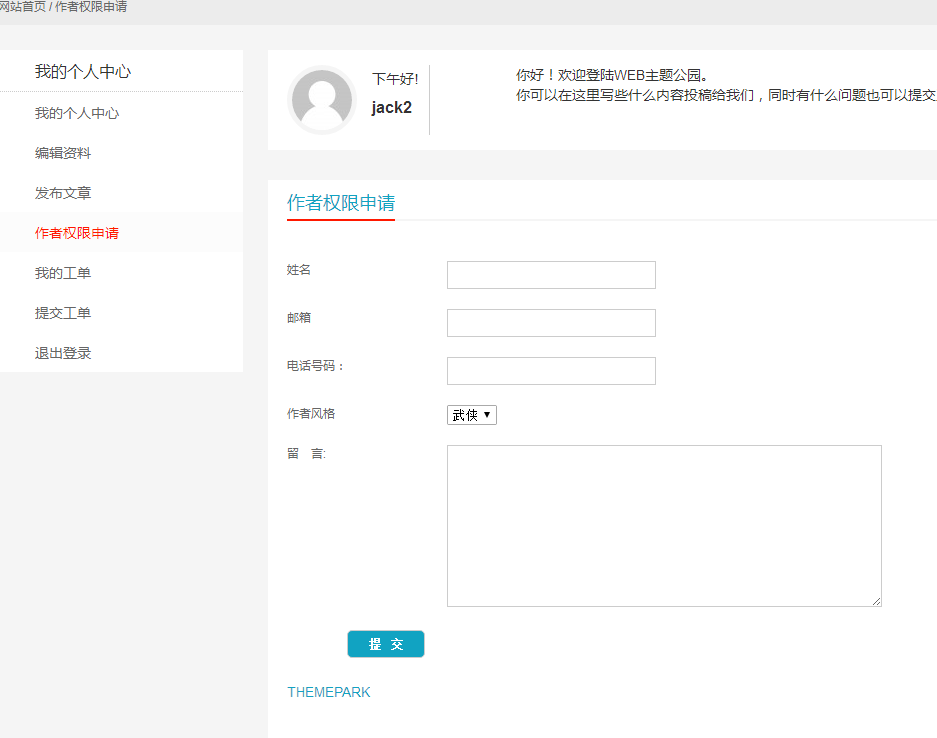Click the 邮箱 email input field

(x=551, y=322)
